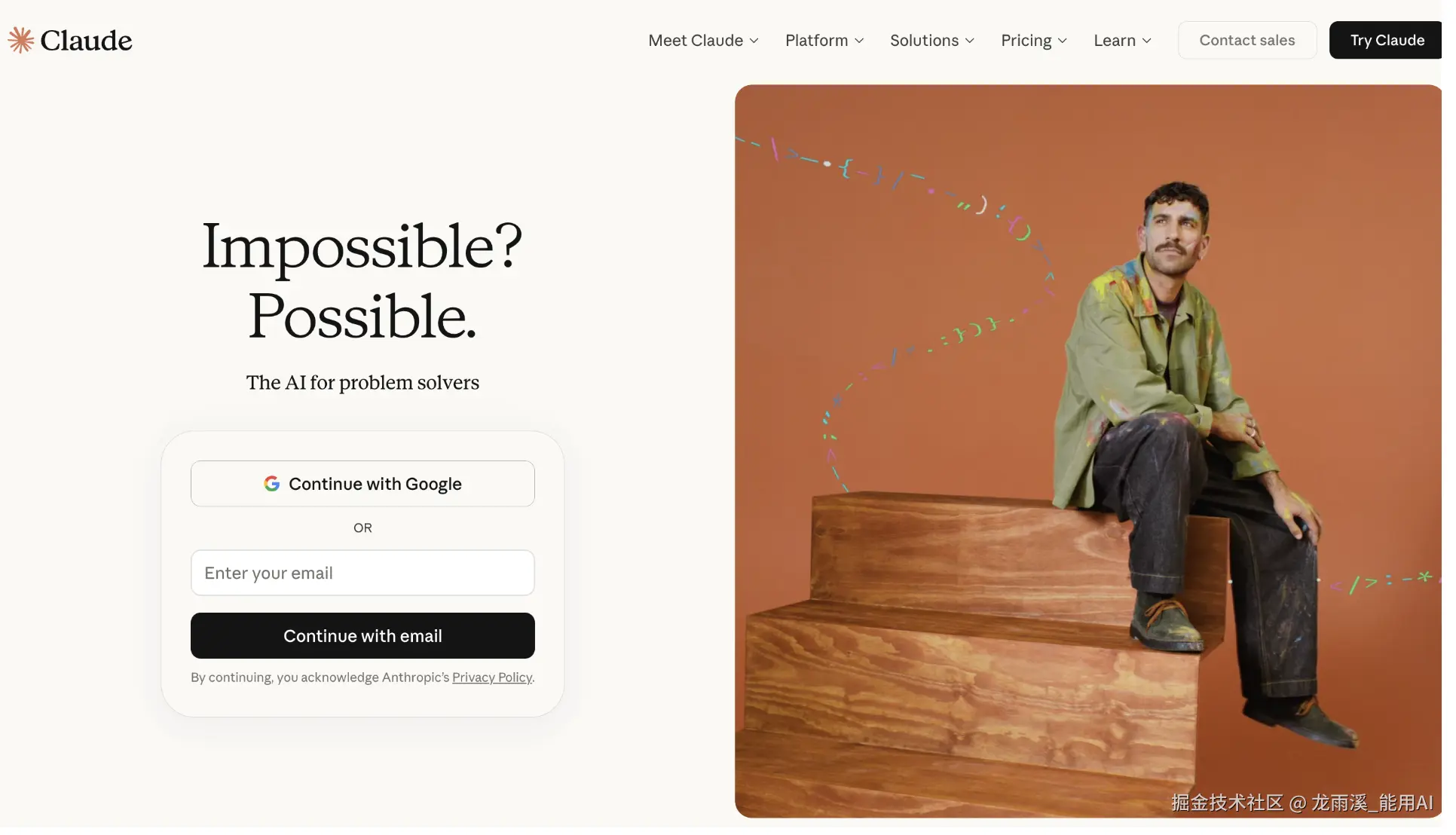Click the Try Claude button
This screenshot has height=835, width=1456.
point(1387,40)
